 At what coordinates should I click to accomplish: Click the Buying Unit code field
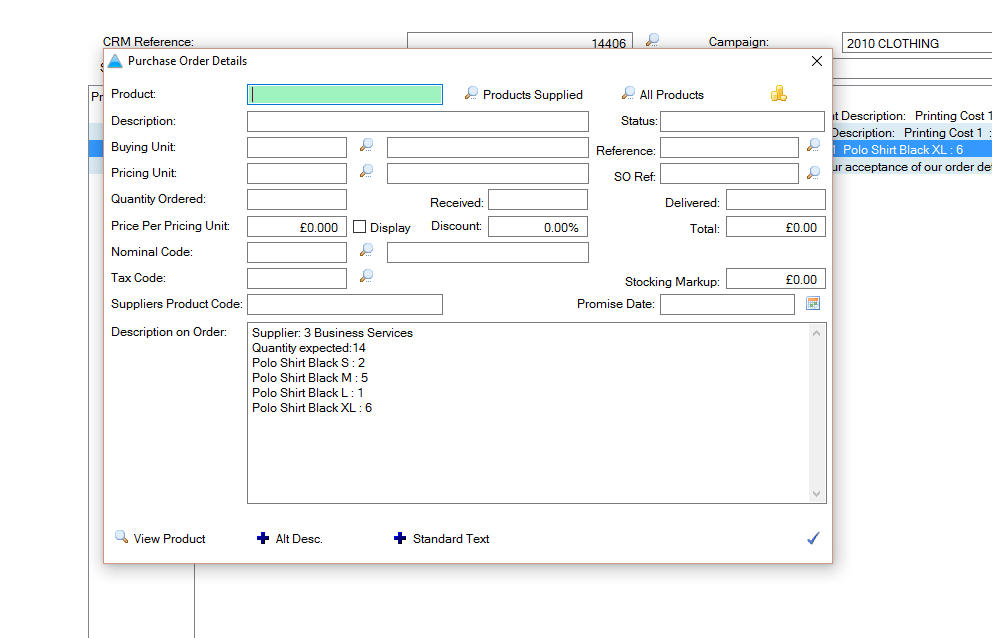point(297,147)
